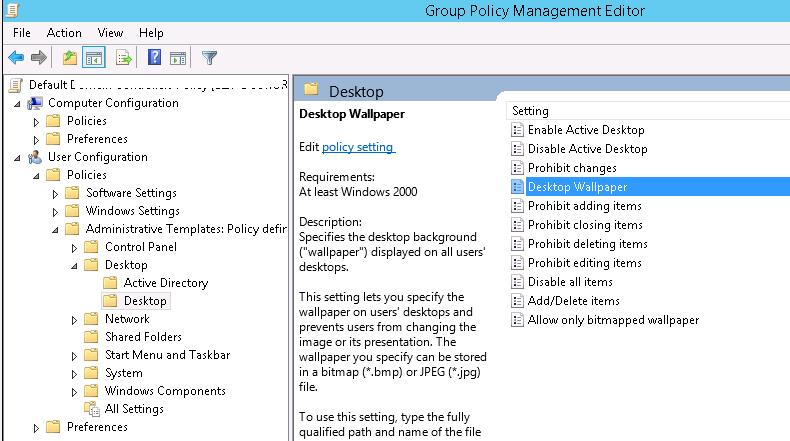Expand the Windows Components folder node
Screen dimensions: 790x441
pos(74,391)
